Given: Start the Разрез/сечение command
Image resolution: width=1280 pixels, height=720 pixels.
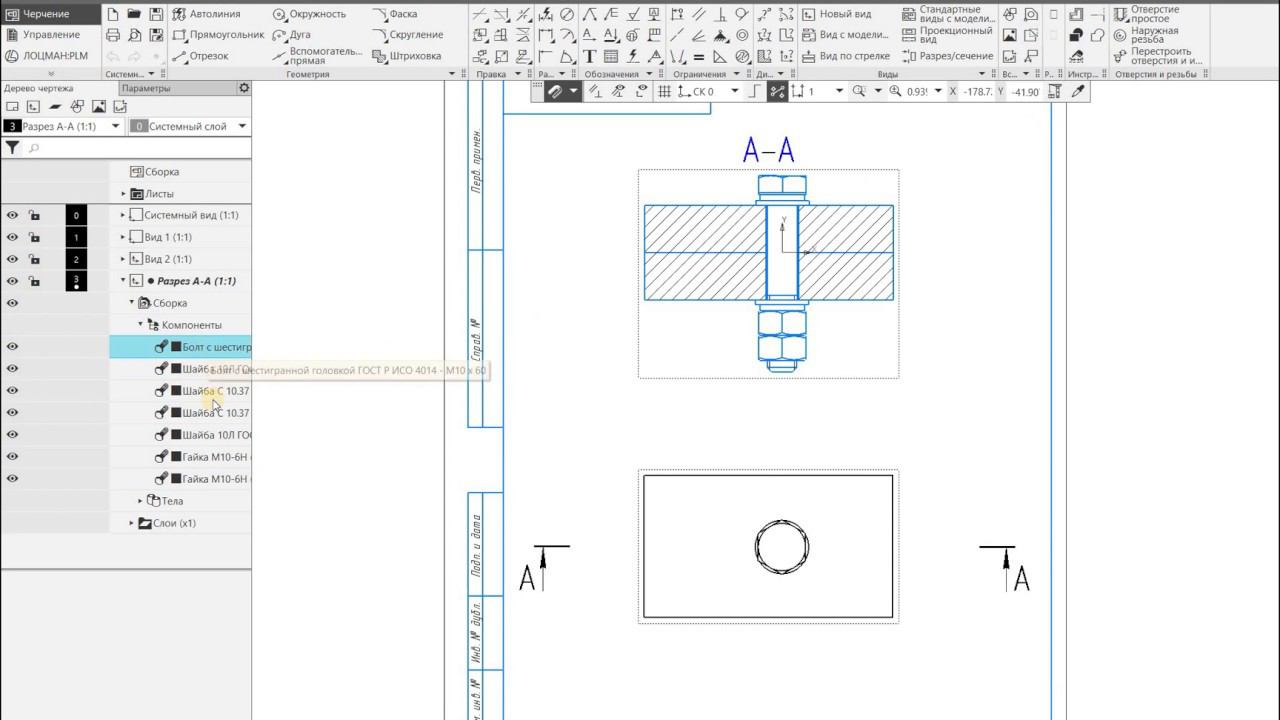Looking at the screenshot, I should coord(947,56).
